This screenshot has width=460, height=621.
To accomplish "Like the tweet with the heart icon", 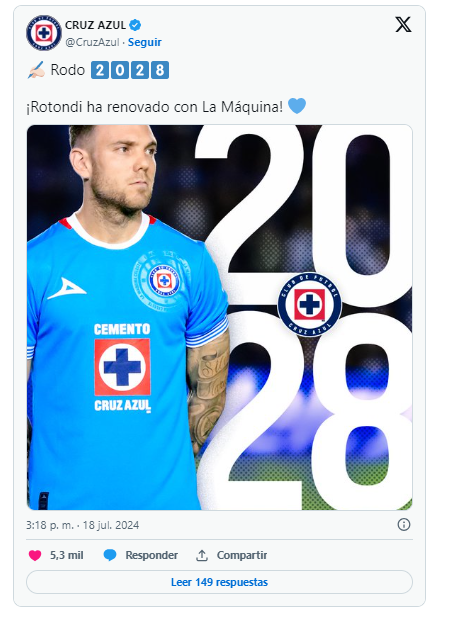I will click(35, 555).
